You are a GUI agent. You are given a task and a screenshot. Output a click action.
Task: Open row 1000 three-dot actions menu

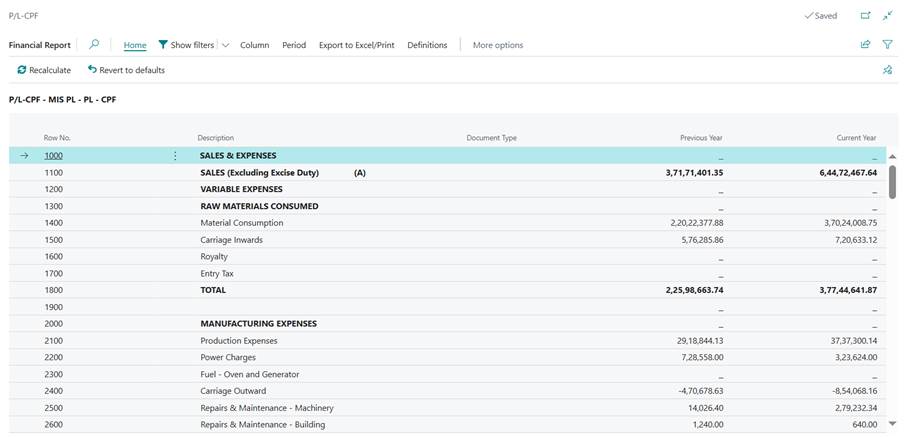point(176,156)
